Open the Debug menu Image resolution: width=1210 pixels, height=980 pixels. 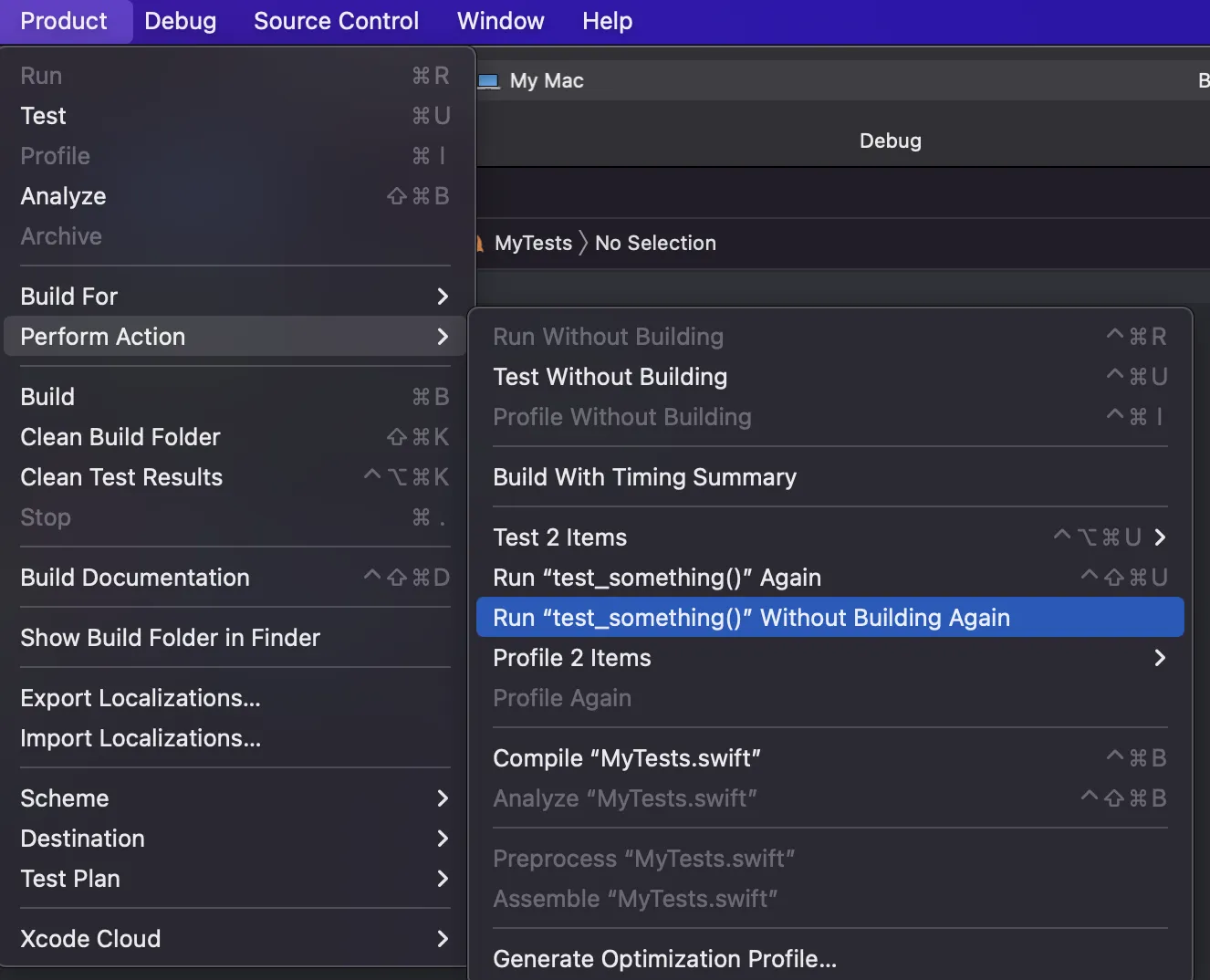click(x=180, y=21)
